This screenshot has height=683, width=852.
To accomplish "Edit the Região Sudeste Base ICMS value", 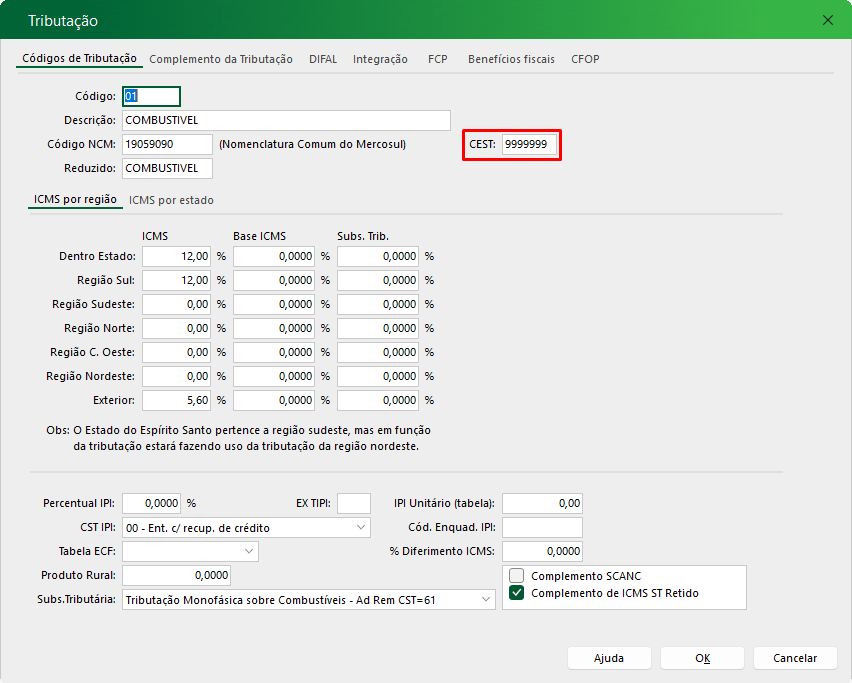I will point(274,304).
